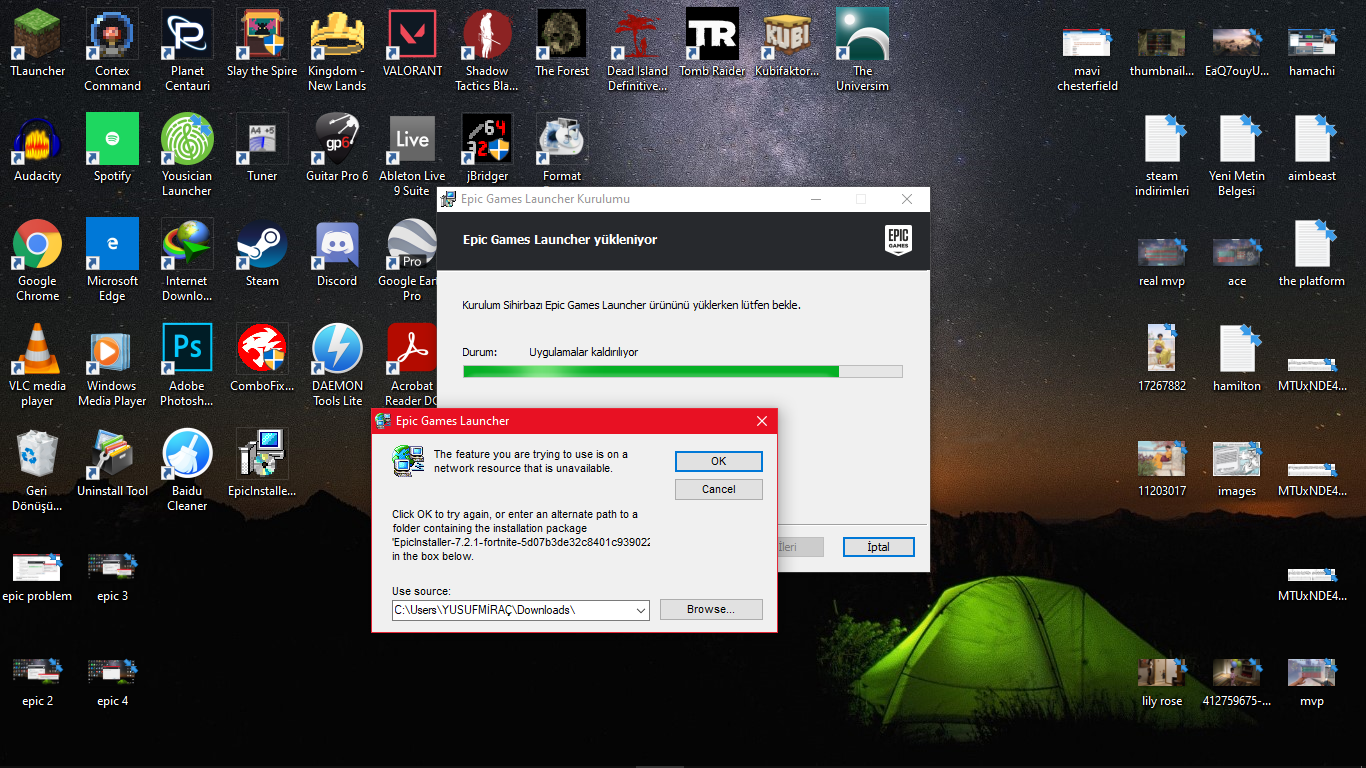Click the Guitar Pro 6 icon
Image resolution: width=1366 pixels, height=768 pixels.
coord(337,140)
